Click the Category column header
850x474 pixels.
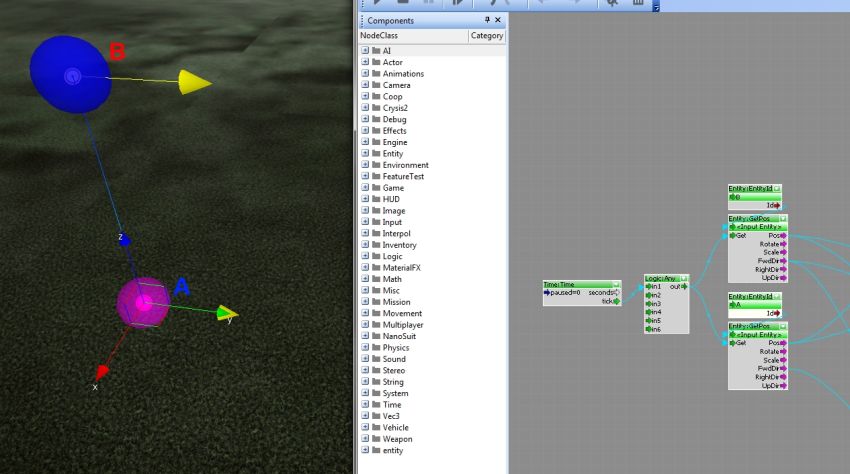click(487, 36)
